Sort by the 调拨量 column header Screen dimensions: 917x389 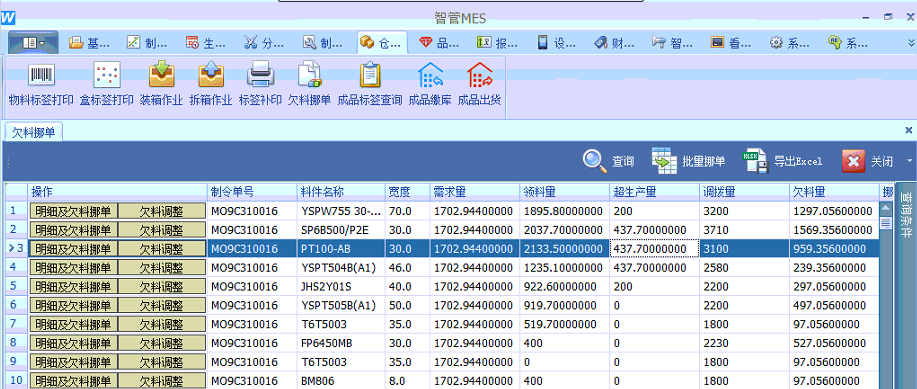click(x=745, y=192)
